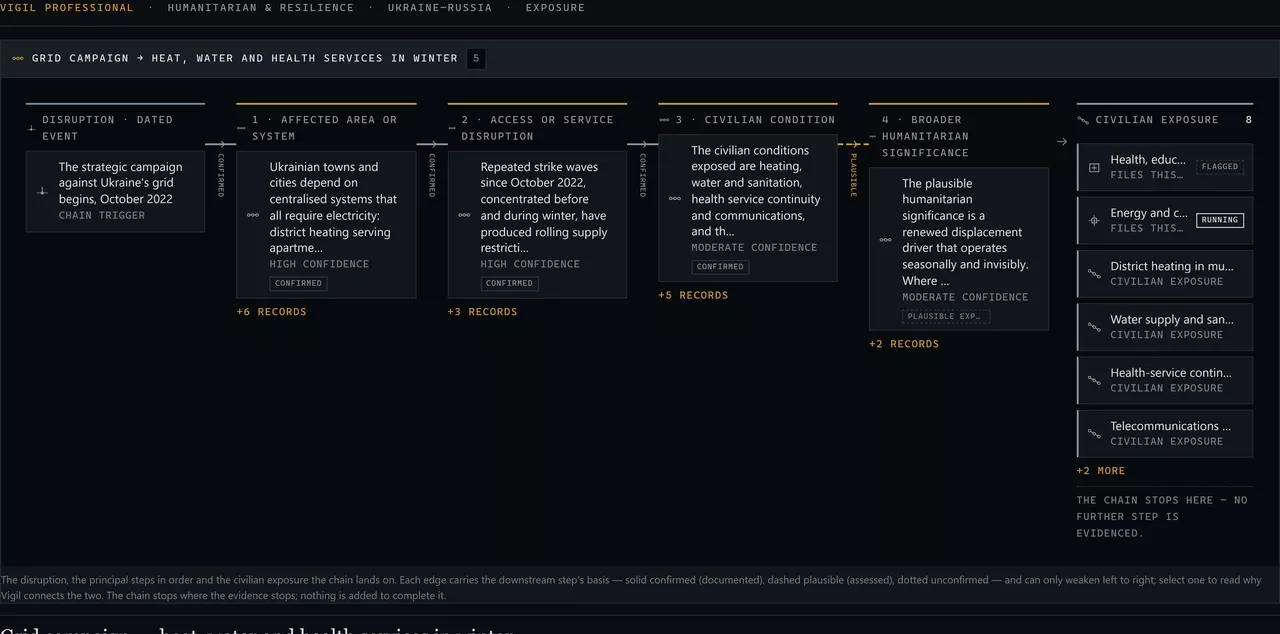Click the plus-box icon on Health, educ... item
The image size is (1280, 634).
click(x=1094, y=167)
